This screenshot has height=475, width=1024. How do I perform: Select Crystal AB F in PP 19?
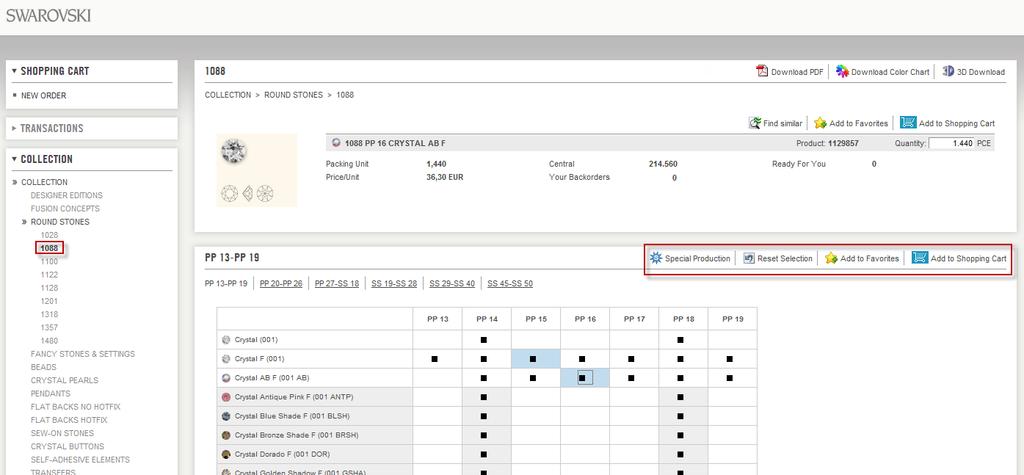point(729,378)
